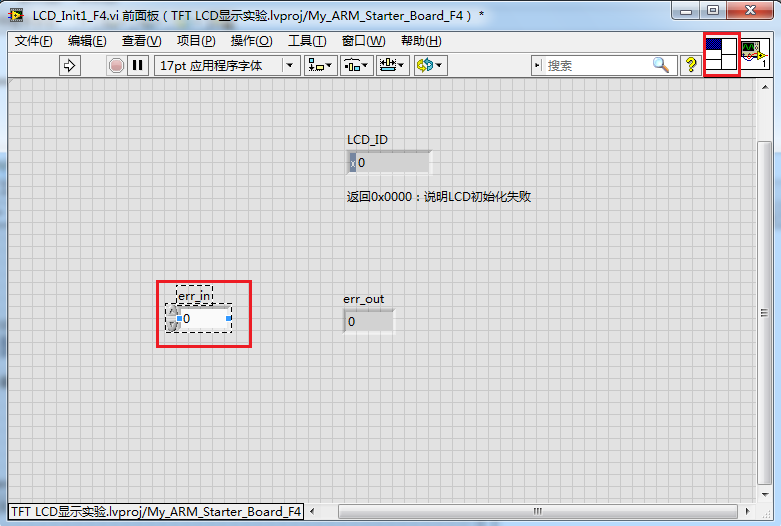Click horizontal scrollbar left arrow
Image resolution: width=781 pixels, height=526 pixels.
click(x=312, y=511)
